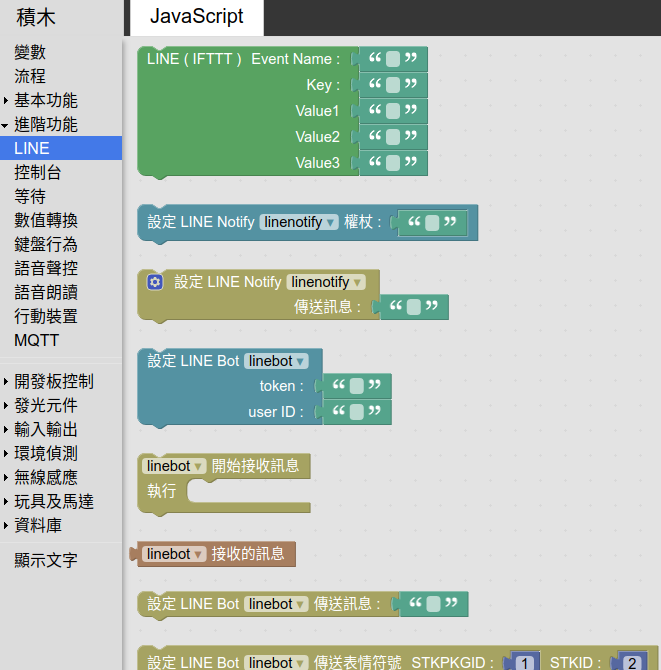Viewport: 661px width, 670px height.
Task: Open linenotify dropdown in the 傳送訊息 block
Action: [x=325, y=282]
